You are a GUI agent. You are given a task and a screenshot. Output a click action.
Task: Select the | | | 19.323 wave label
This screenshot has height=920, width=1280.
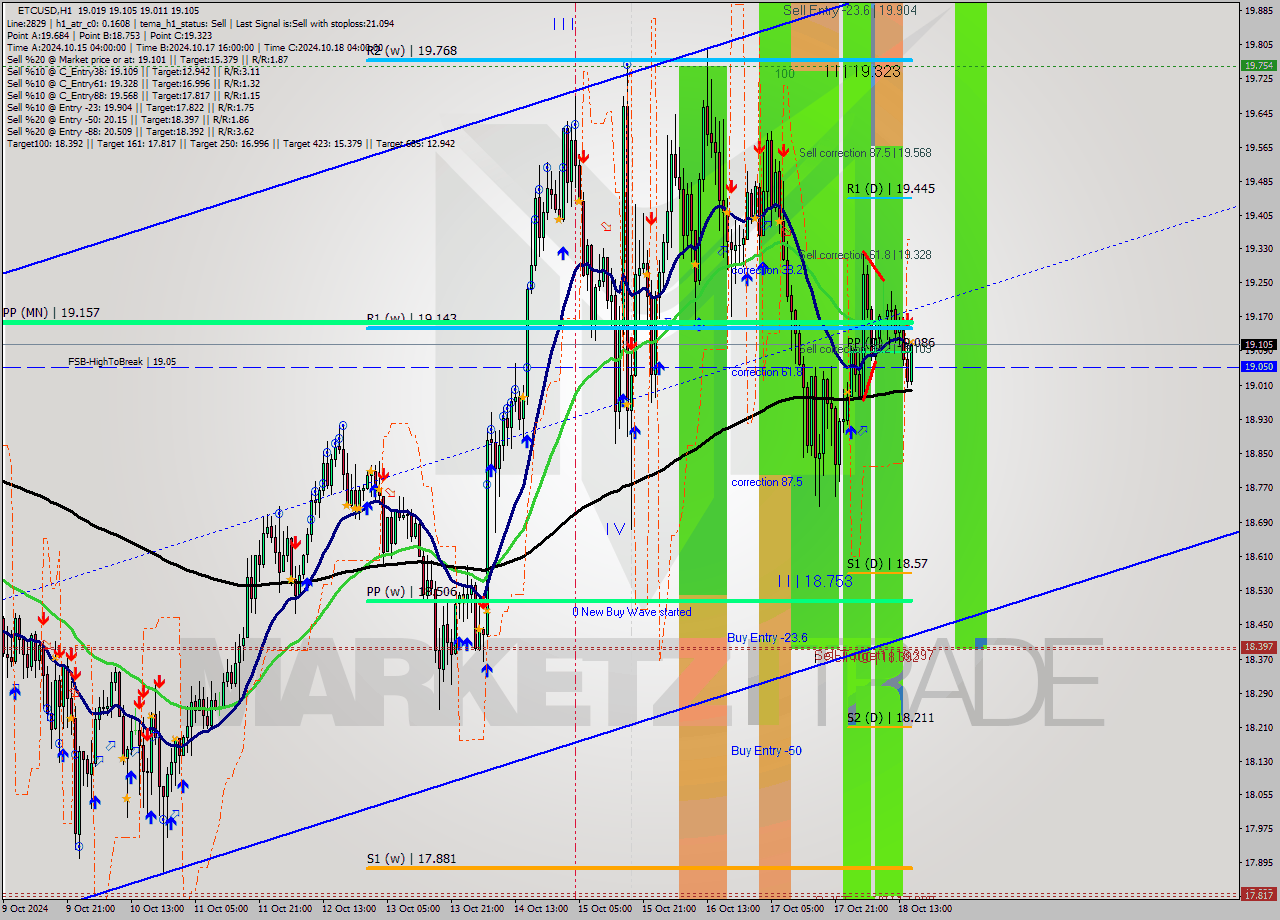tap(863, 72)
